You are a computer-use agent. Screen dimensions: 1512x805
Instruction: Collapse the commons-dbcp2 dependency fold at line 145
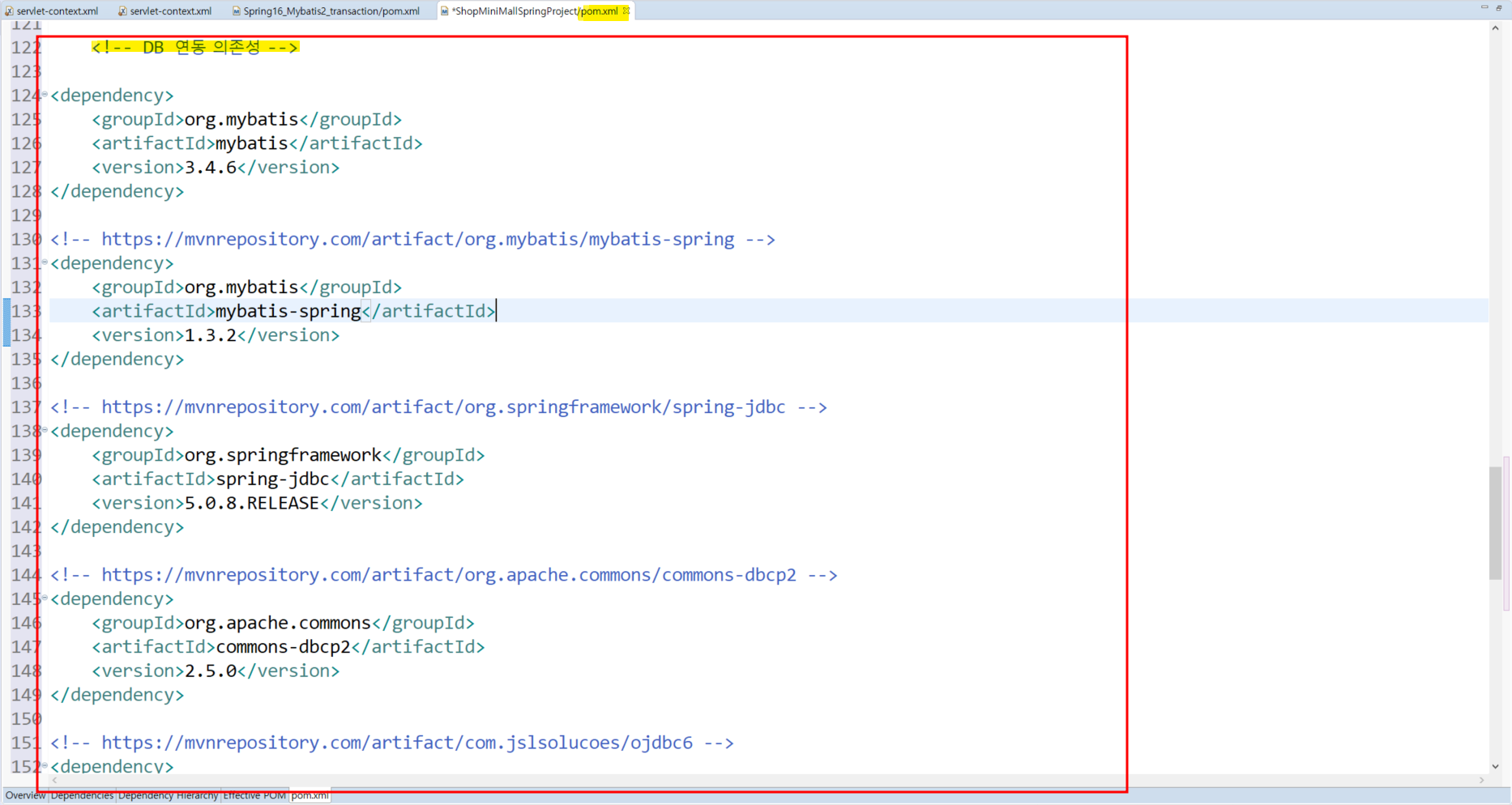[45, 597]
